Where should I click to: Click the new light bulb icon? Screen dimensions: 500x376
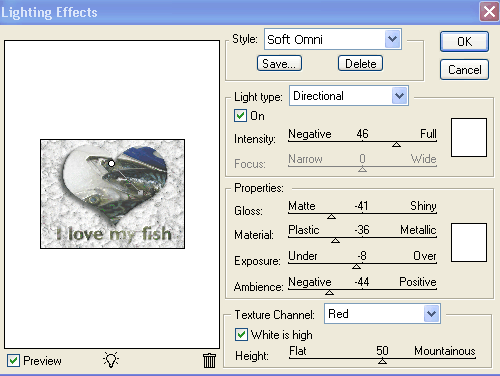click(x=111, y=360)
